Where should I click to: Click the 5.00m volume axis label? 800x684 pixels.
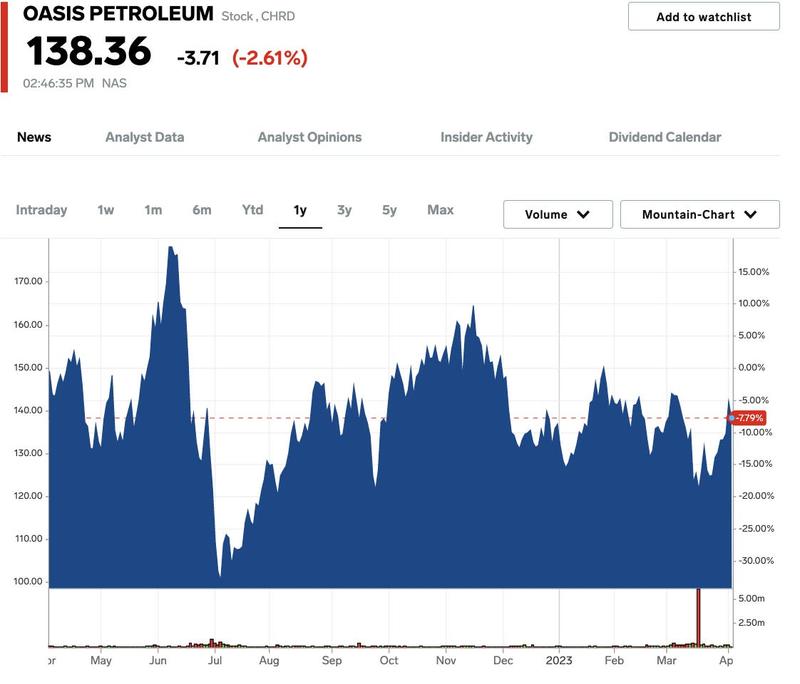(x=752, y=598)
